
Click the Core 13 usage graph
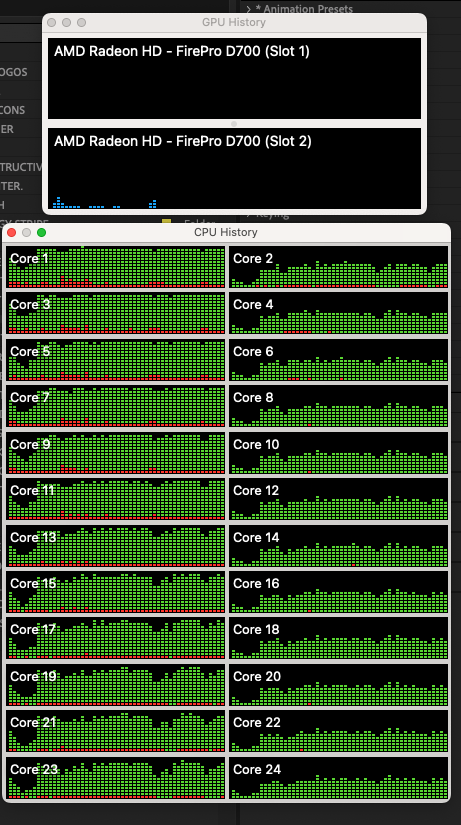115,546
